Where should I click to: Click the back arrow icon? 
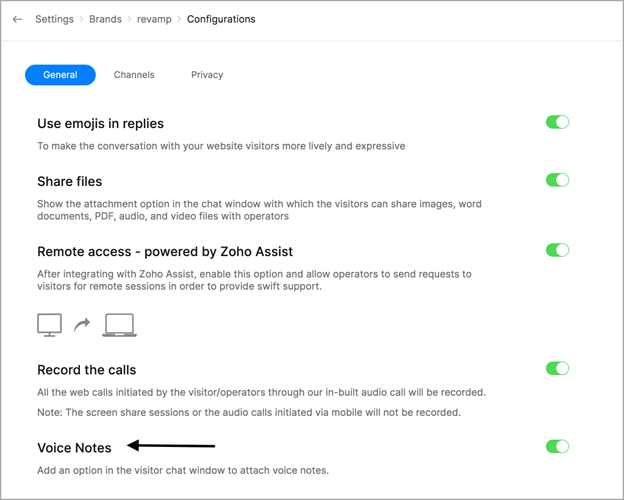click(x=17, y=19)
